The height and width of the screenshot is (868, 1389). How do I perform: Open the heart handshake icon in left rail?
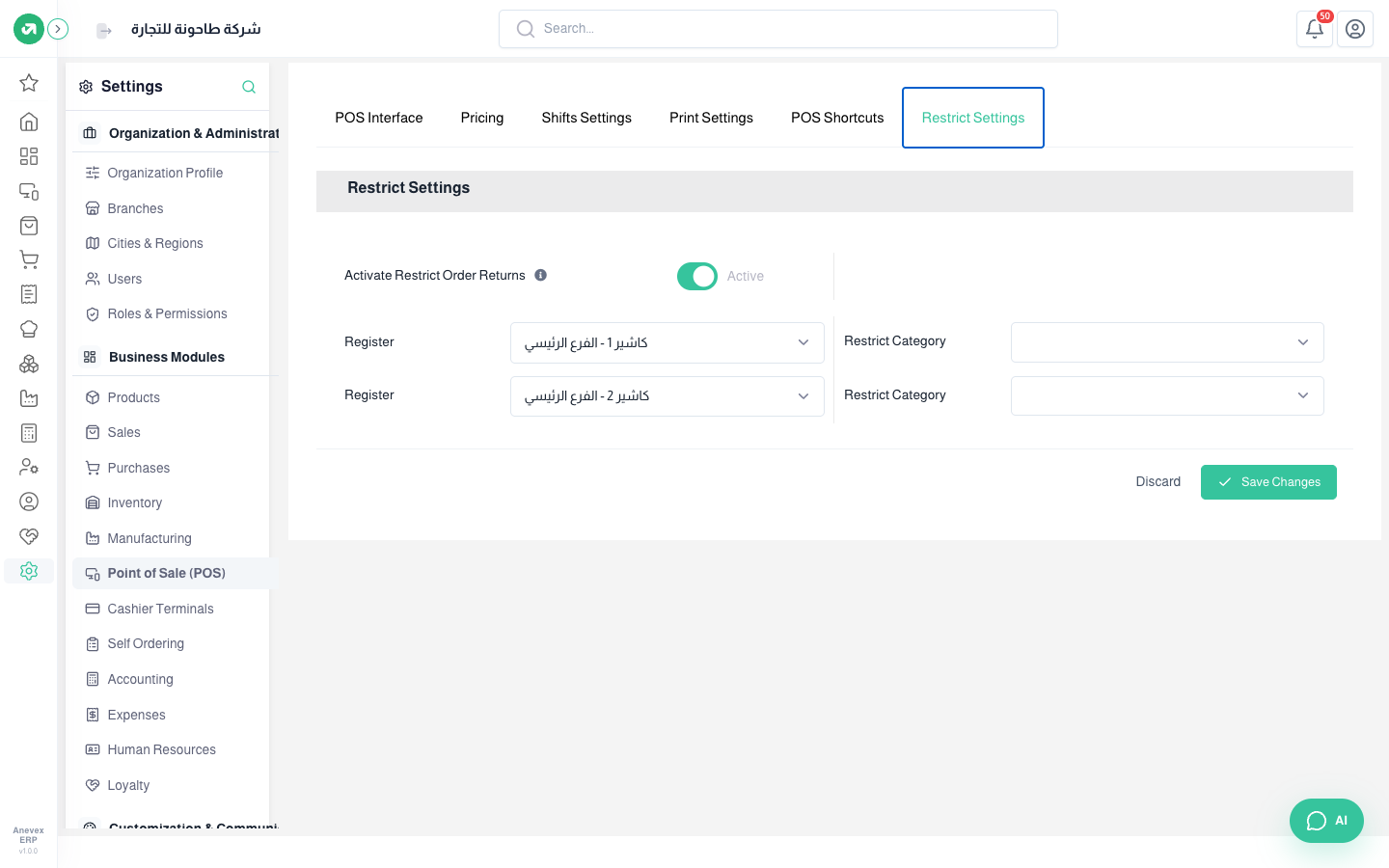(29, 536)
